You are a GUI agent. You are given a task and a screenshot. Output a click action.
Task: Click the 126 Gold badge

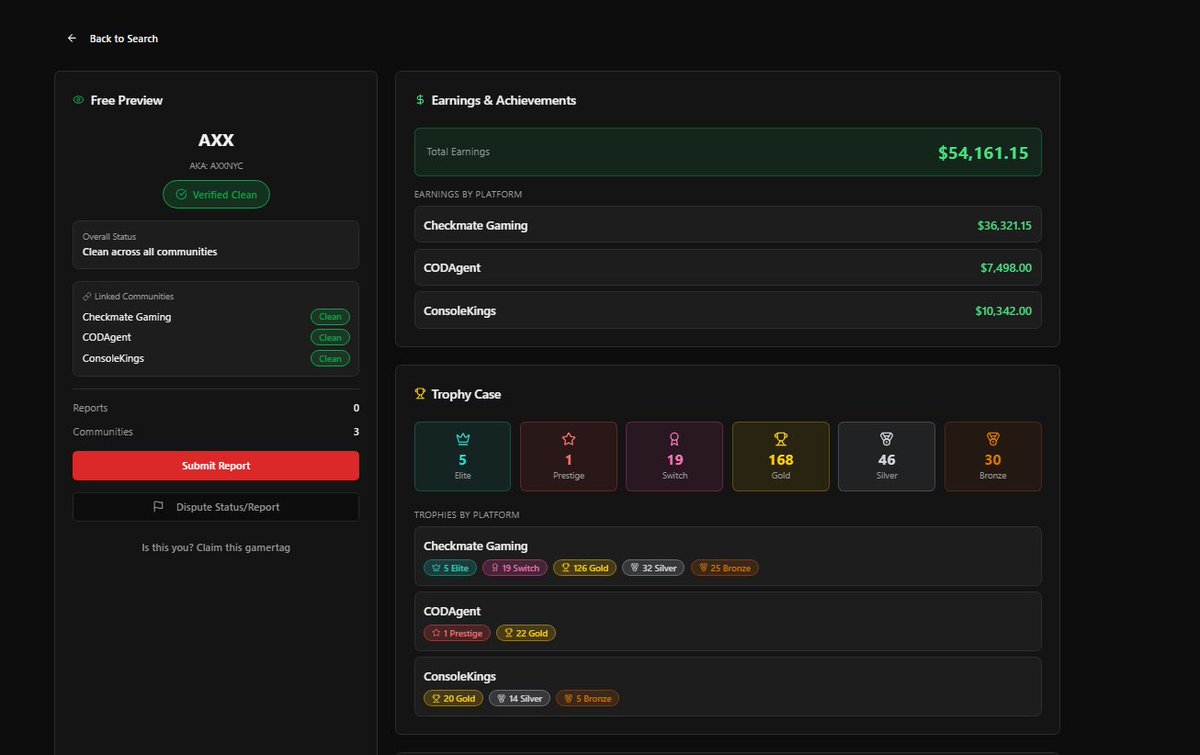click(584, 568)
